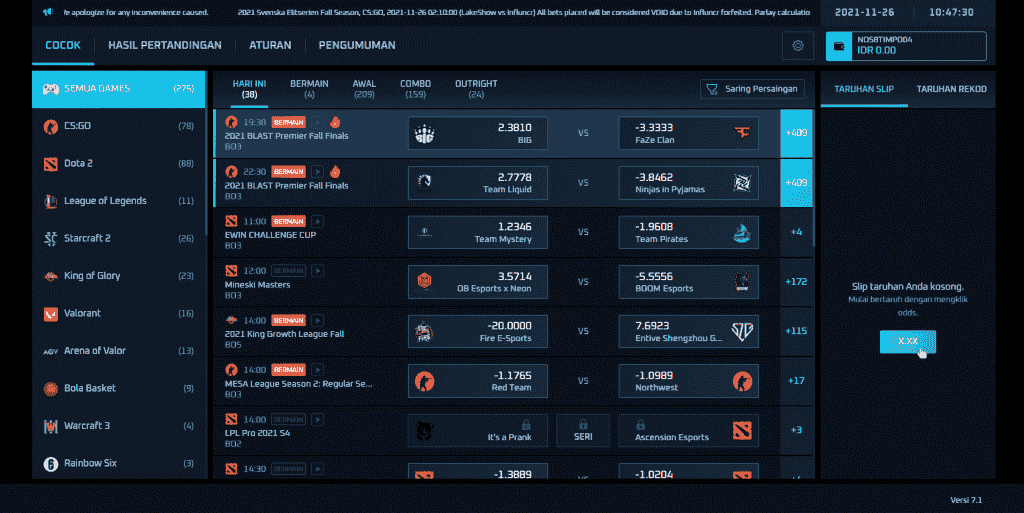Select King of Glory category

click(119, 276)
